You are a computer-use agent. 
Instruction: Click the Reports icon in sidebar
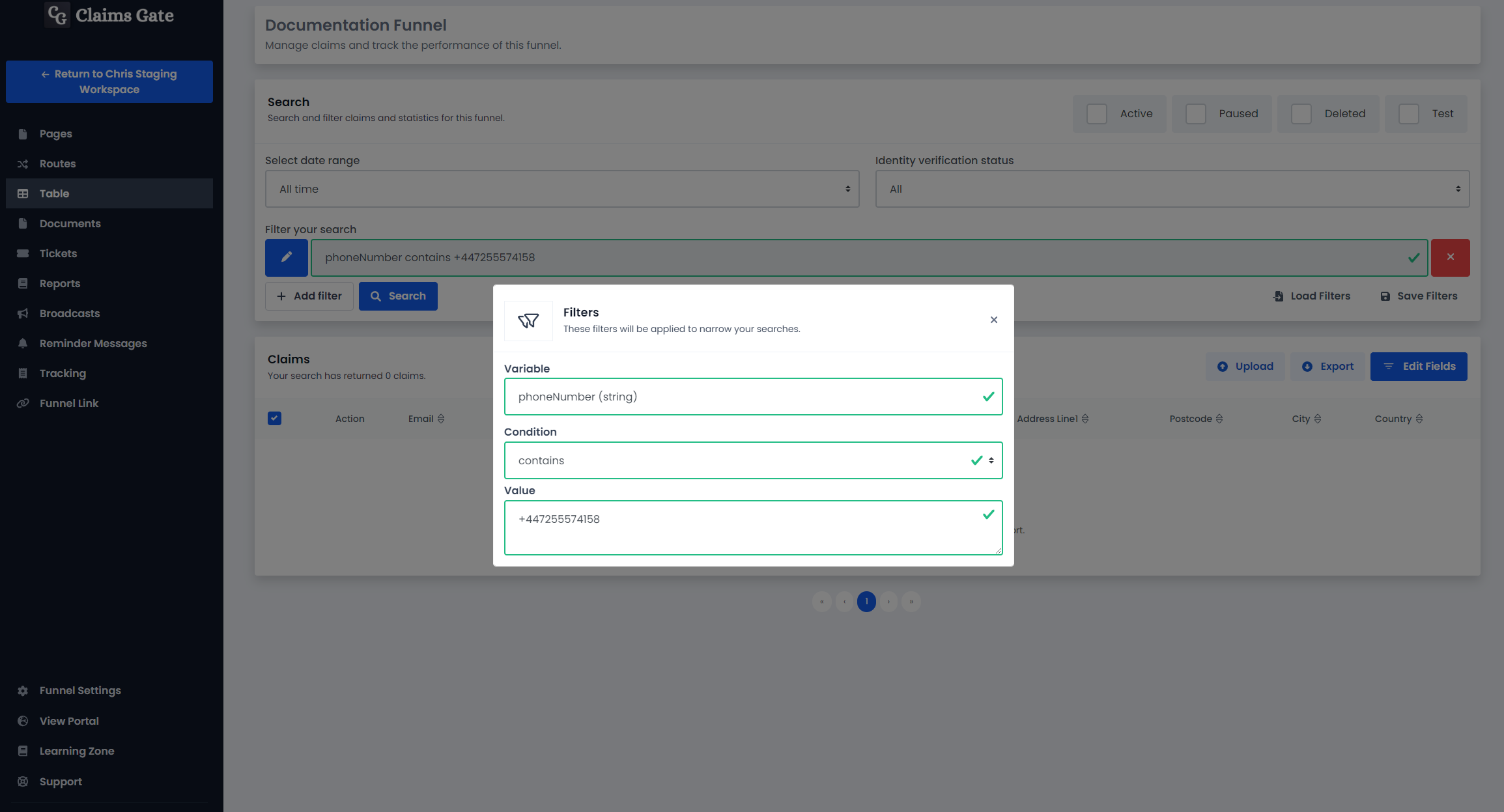tap(23, 283)
